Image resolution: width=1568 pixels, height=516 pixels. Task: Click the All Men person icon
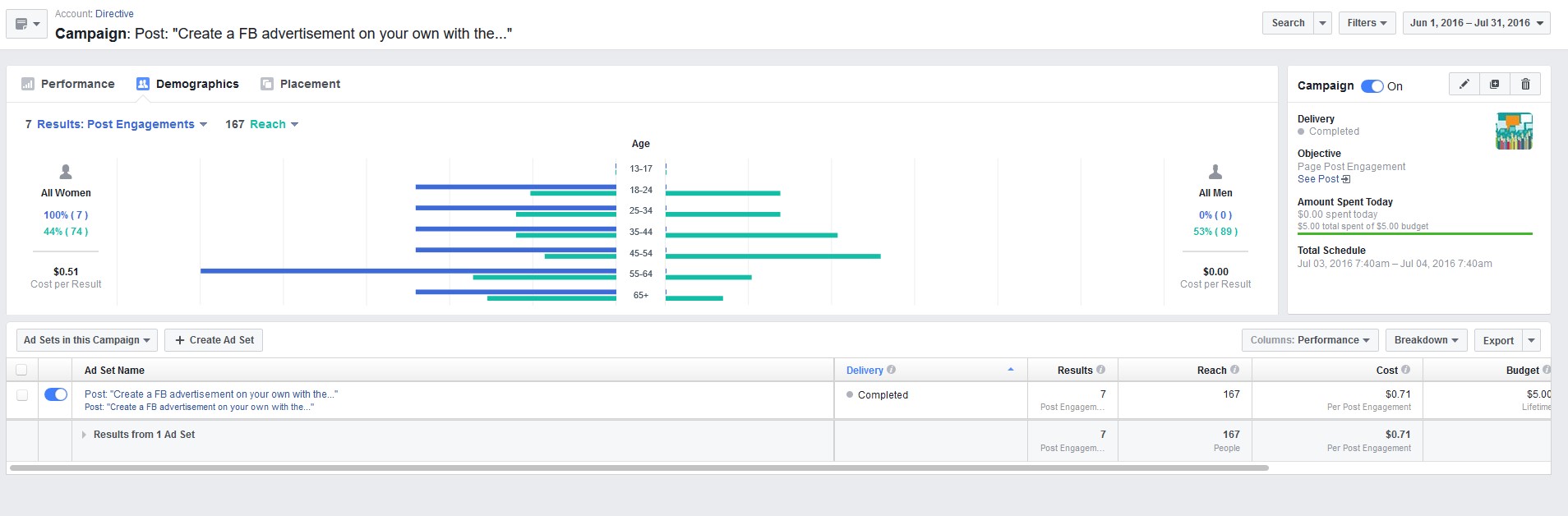click(x=1215, y=172)
